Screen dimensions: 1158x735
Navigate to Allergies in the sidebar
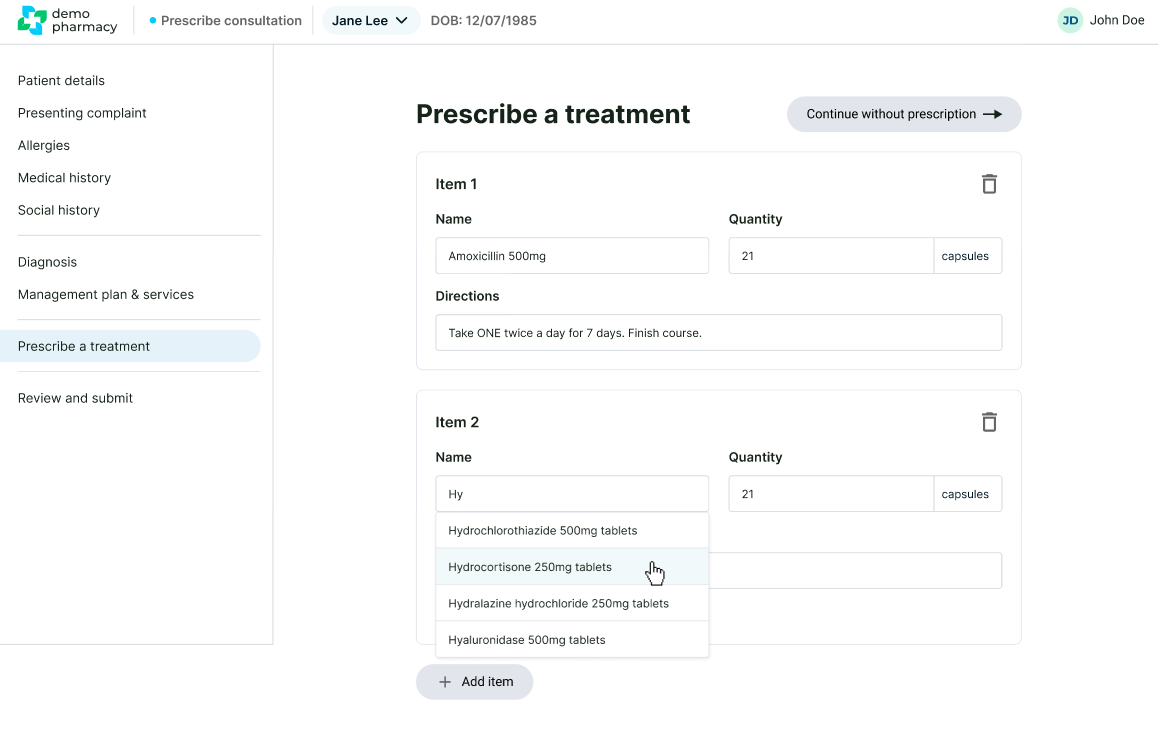(44, 146)
